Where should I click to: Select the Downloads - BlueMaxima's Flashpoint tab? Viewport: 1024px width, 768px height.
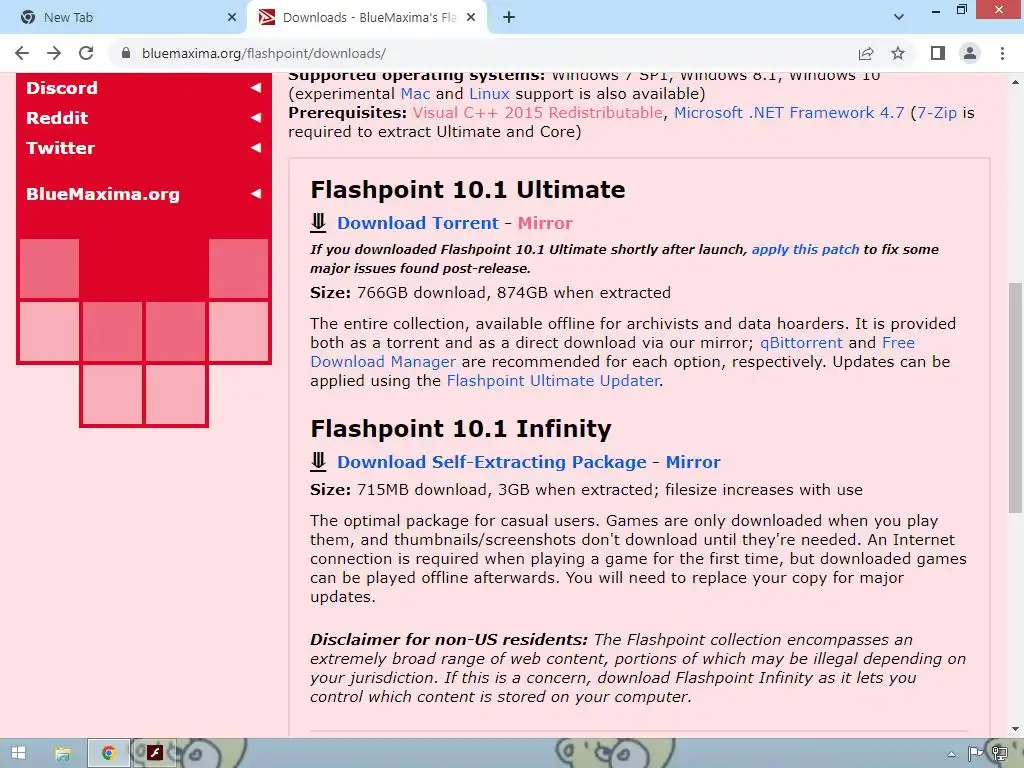(x=366, y=18)
